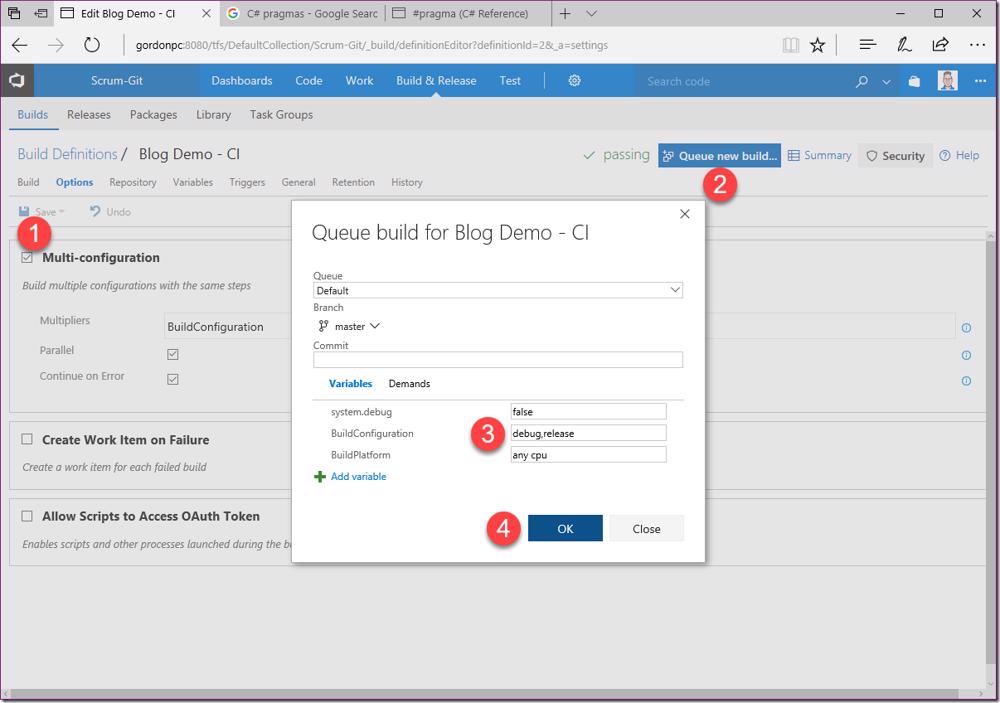Open the Code menu
This screenshot has width=1000, height=703.
(x=309, y=80)
